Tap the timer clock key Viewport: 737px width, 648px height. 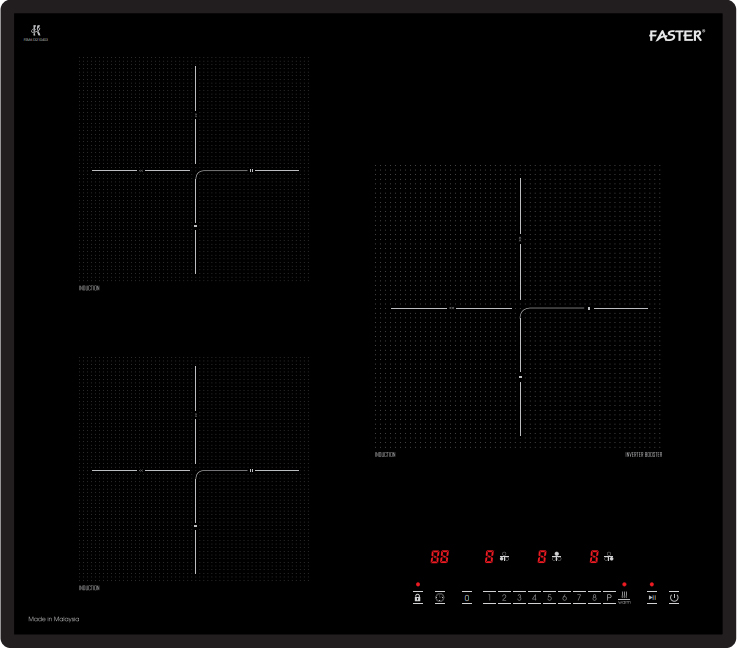[440, 598]
